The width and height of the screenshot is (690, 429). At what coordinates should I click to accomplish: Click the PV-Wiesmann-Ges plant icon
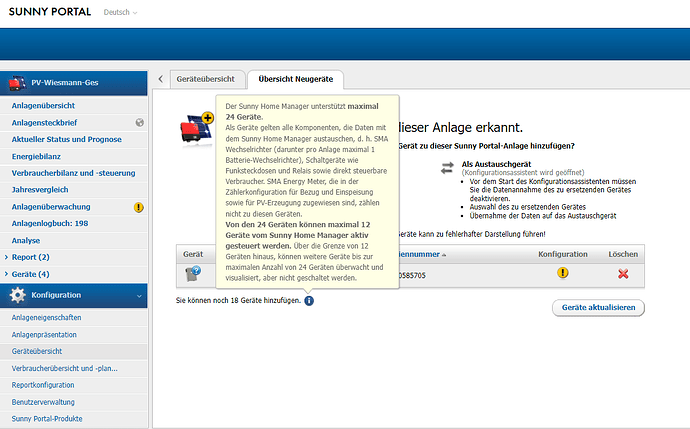point(17,83)
